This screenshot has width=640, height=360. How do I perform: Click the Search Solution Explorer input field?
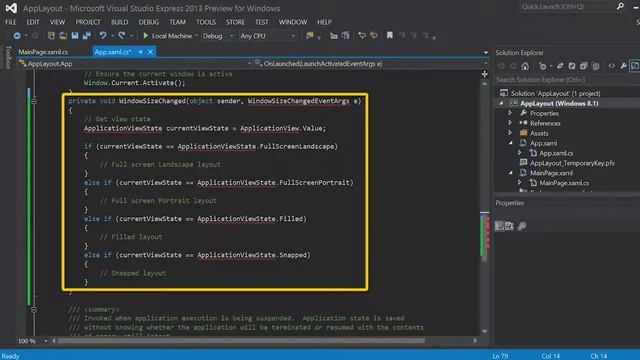tap(567, 80)
